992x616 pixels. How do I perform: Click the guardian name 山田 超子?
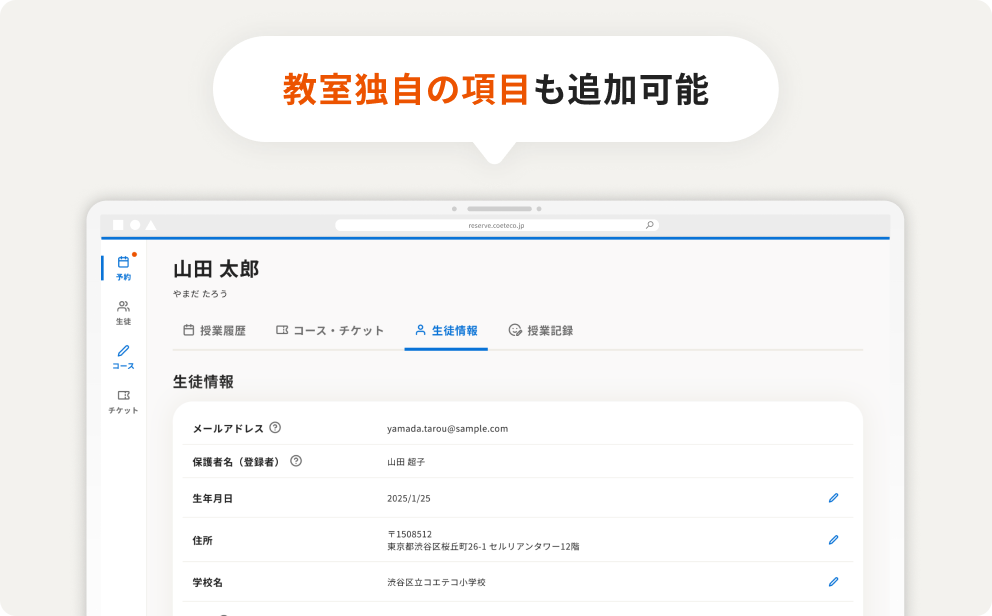406,462
